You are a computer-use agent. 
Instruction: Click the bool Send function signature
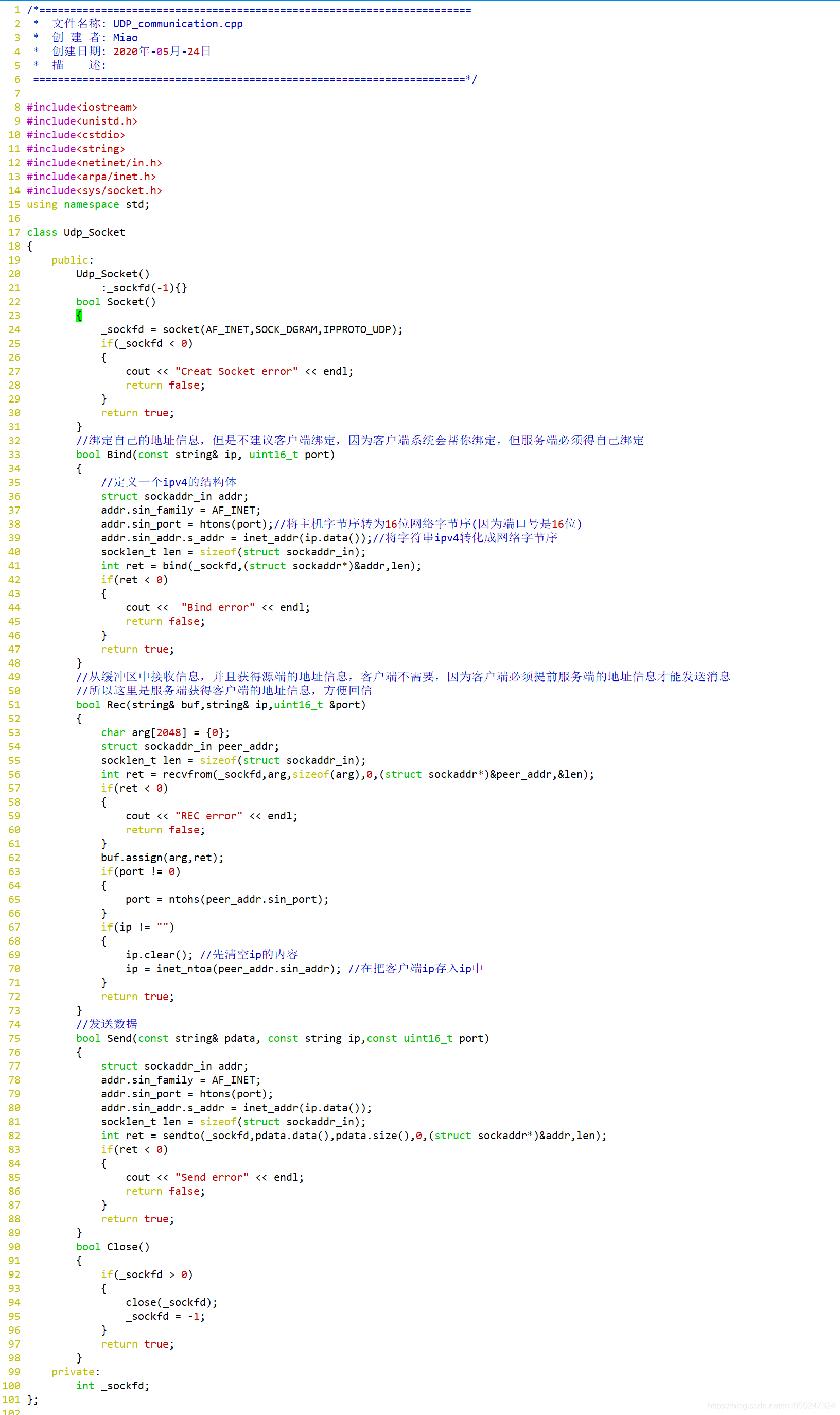pyautogui.click(x=283, y=1038)
